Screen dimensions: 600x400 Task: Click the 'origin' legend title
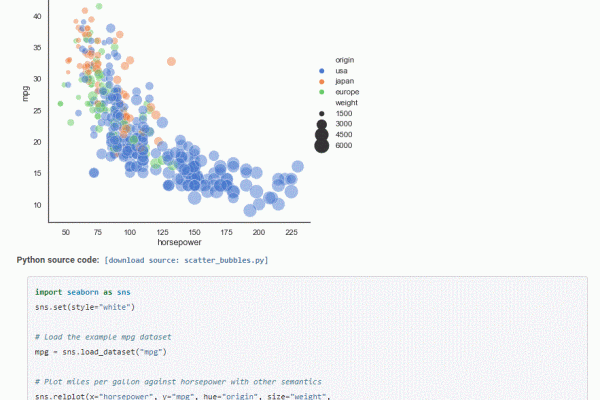[346, 59]
